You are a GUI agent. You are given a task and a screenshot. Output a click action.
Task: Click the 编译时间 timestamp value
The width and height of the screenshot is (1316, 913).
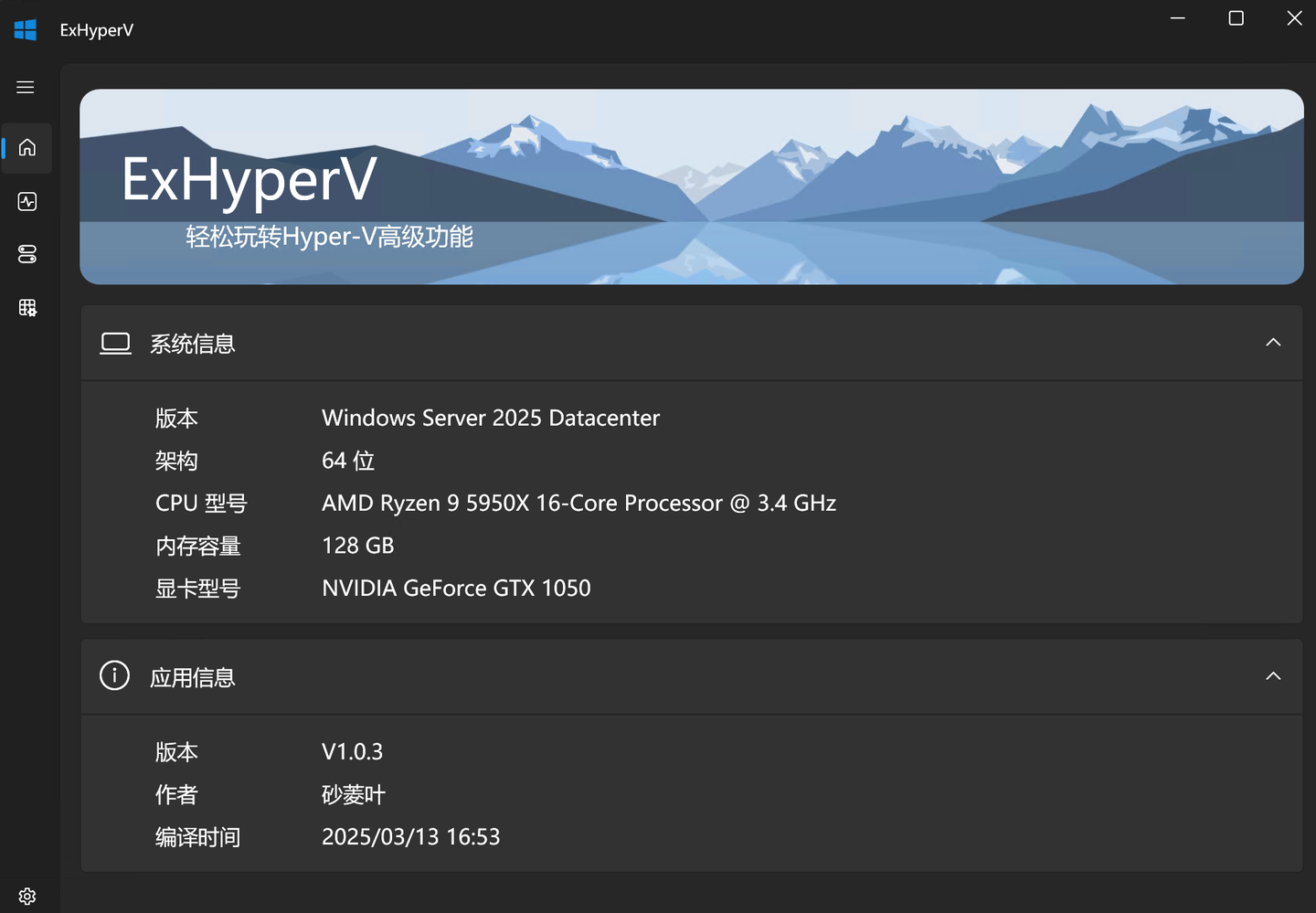[x=410, y=836]
